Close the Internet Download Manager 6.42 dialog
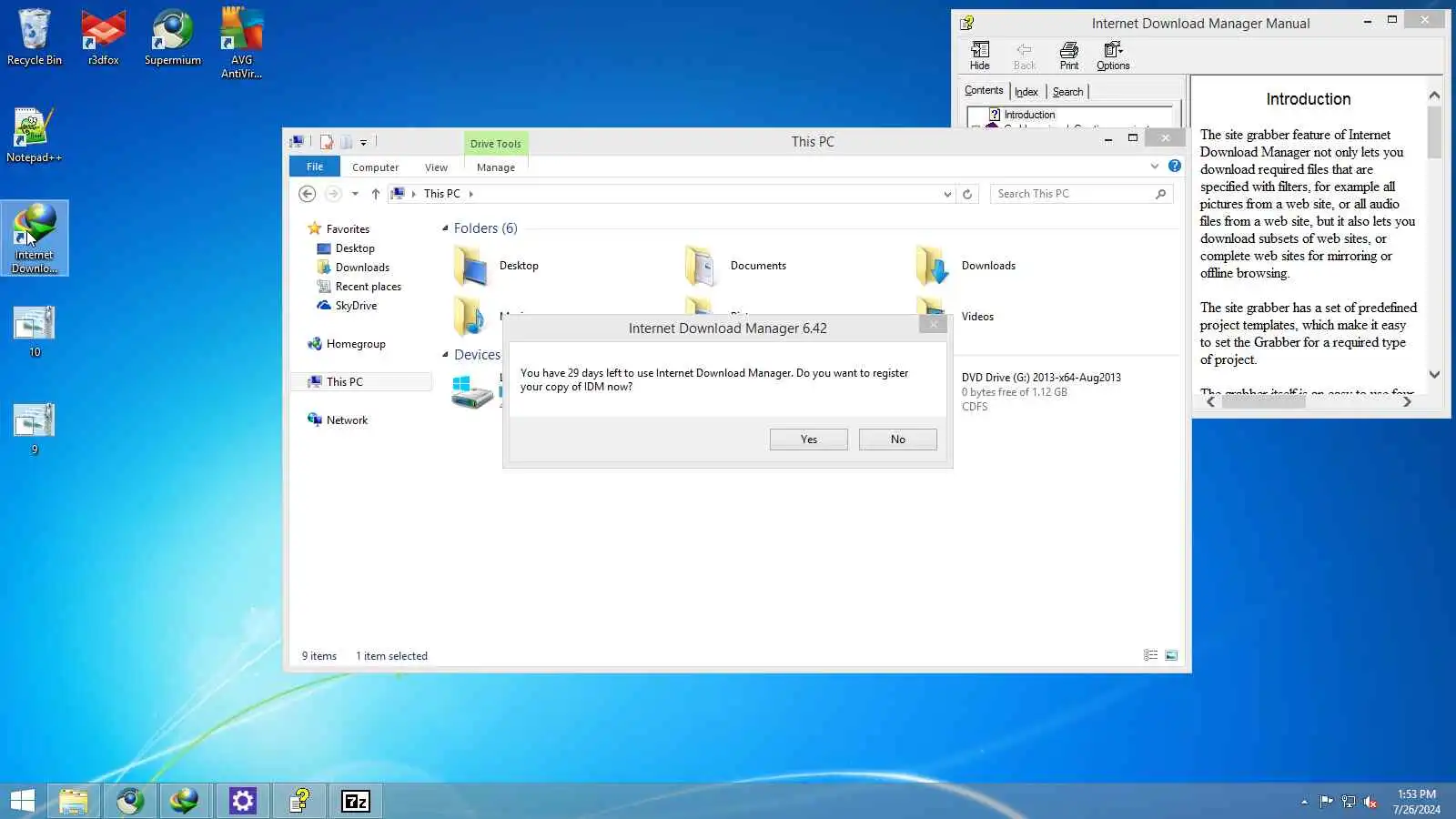The image size is (1456, 819). (x=933, y=324)
